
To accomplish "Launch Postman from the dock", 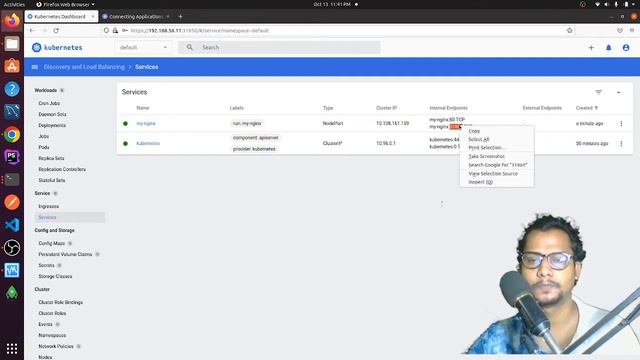I will coord(12,202).
